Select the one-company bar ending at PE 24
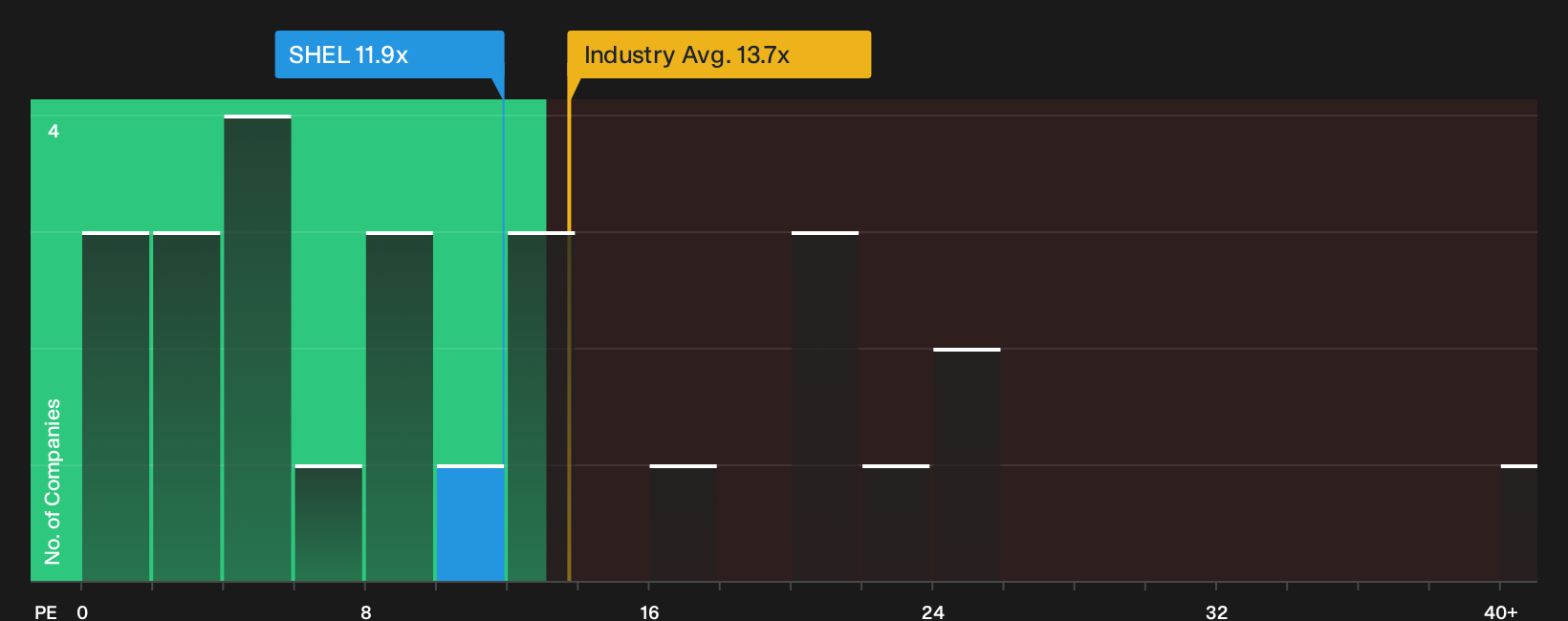 click(x=896, y=524)
